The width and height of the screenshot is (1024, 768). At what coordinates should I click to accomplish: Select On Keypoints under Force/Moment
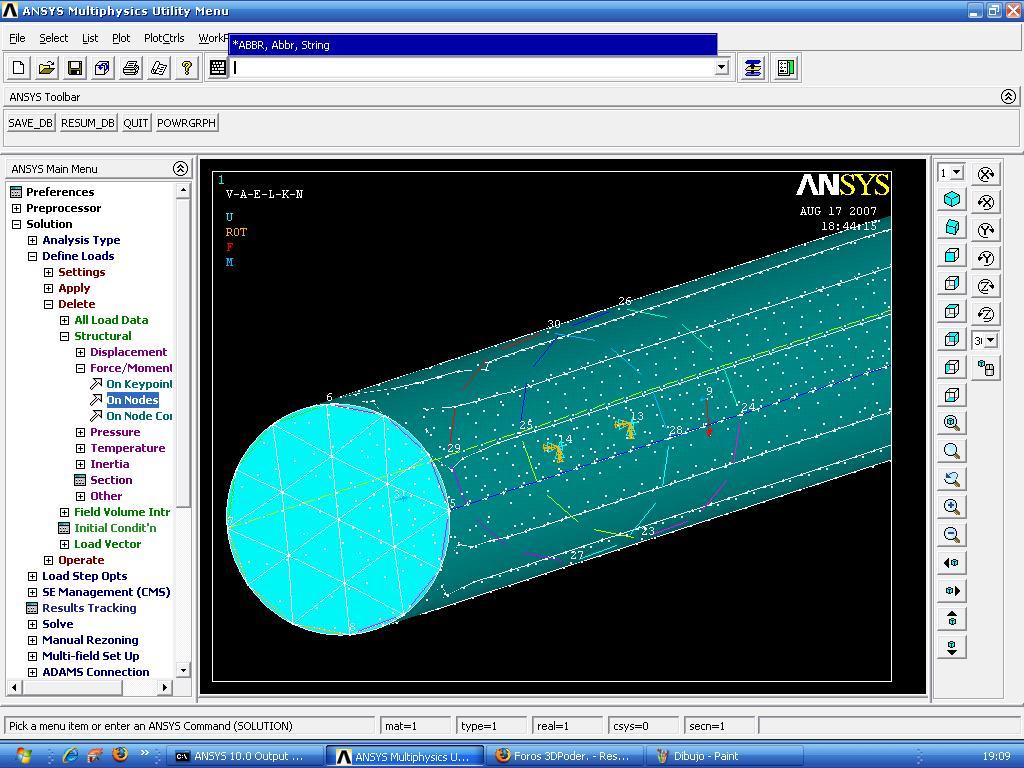click(139, 384)
